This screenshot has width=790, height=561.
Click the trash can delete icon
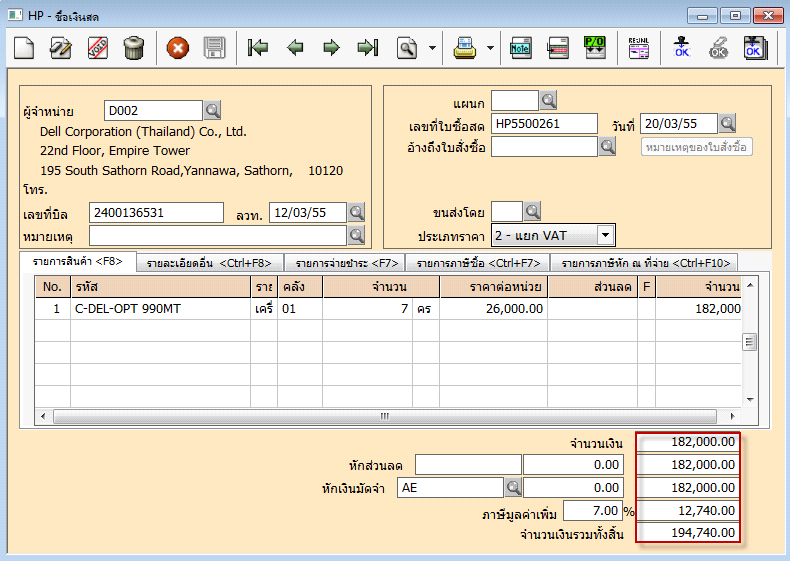tap(133, 47)
